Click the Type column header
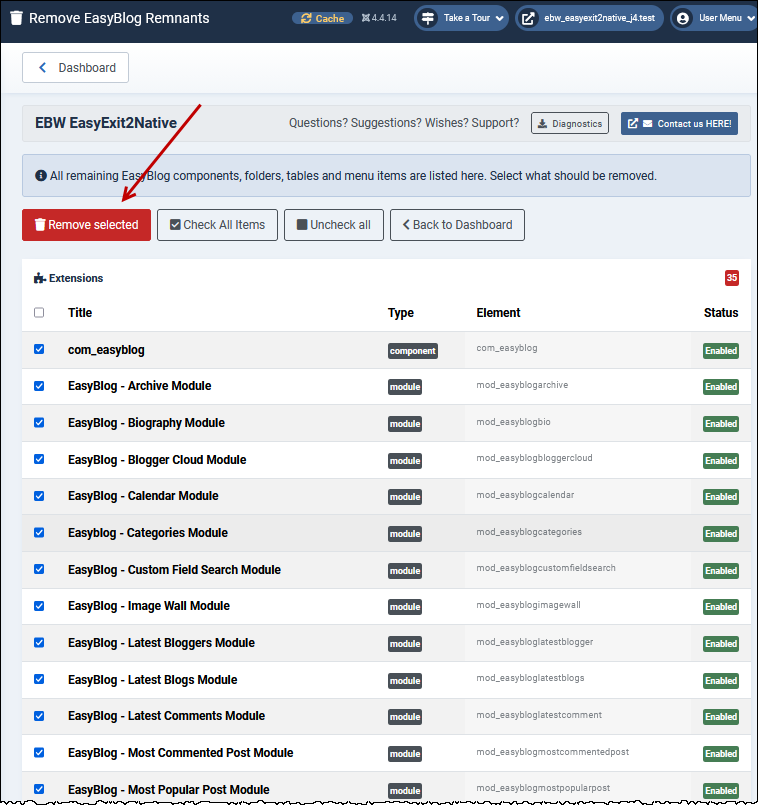758x805 pixels. pos(401,313)
